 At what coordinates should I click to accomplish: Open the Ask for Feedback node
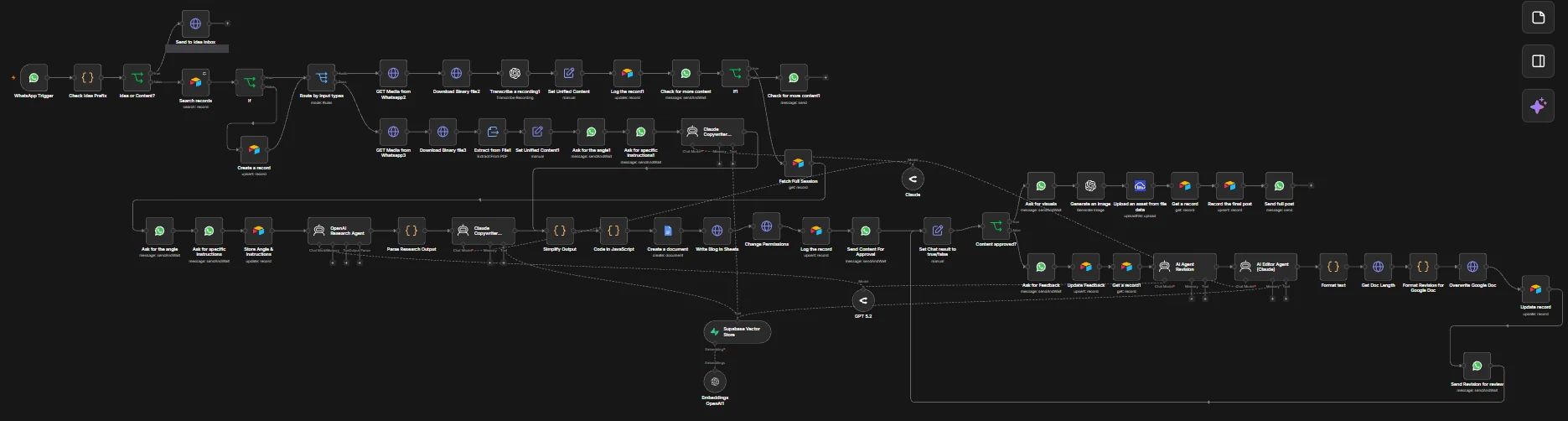(x=1041, y=267)
